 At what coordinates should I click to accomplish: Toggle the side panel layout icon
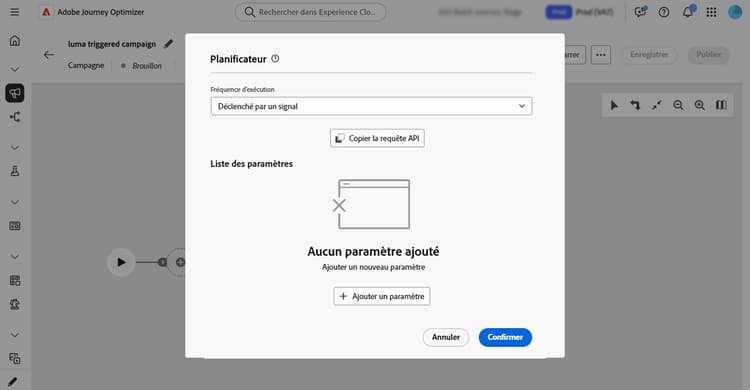pos(721,105)
